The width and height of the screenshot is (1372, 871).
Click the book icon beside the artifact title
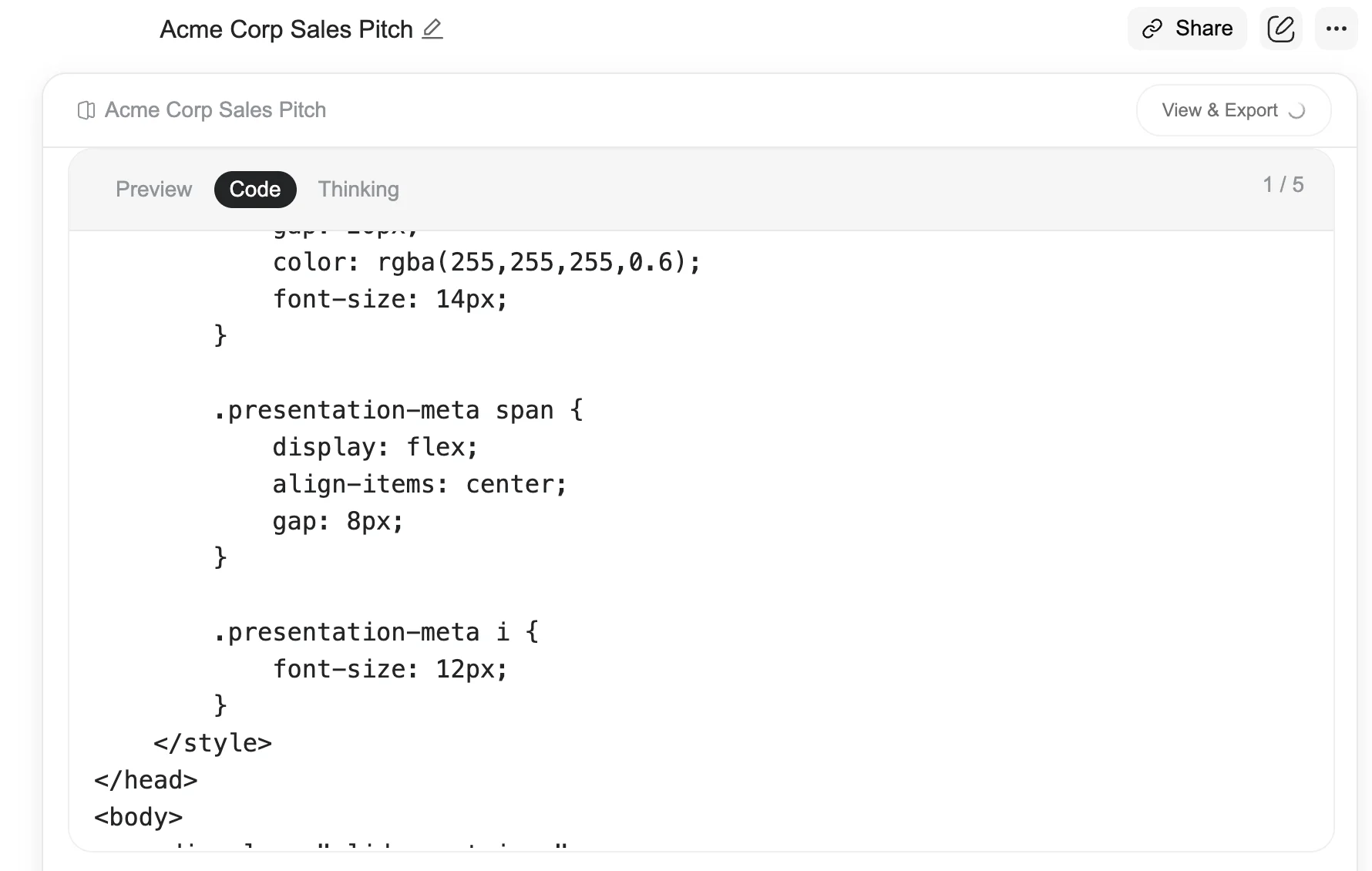pos(86,110)
